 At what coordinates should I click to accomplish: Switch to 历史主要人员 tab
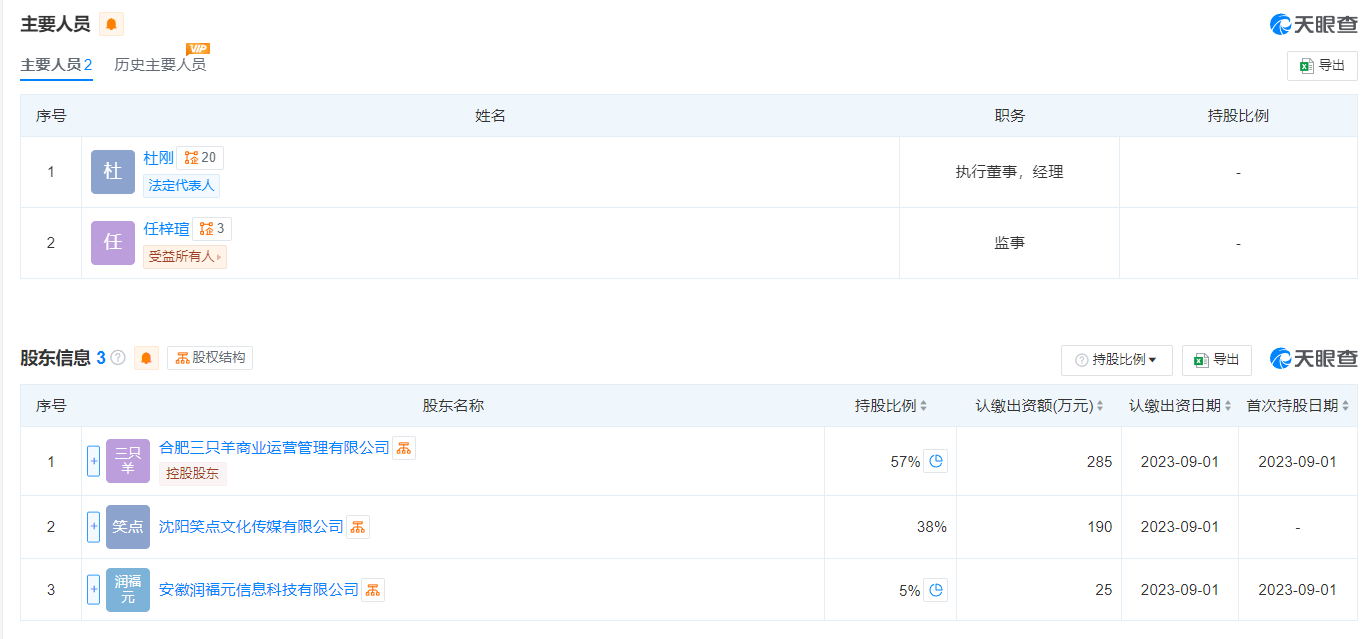(x=160, y=65)
